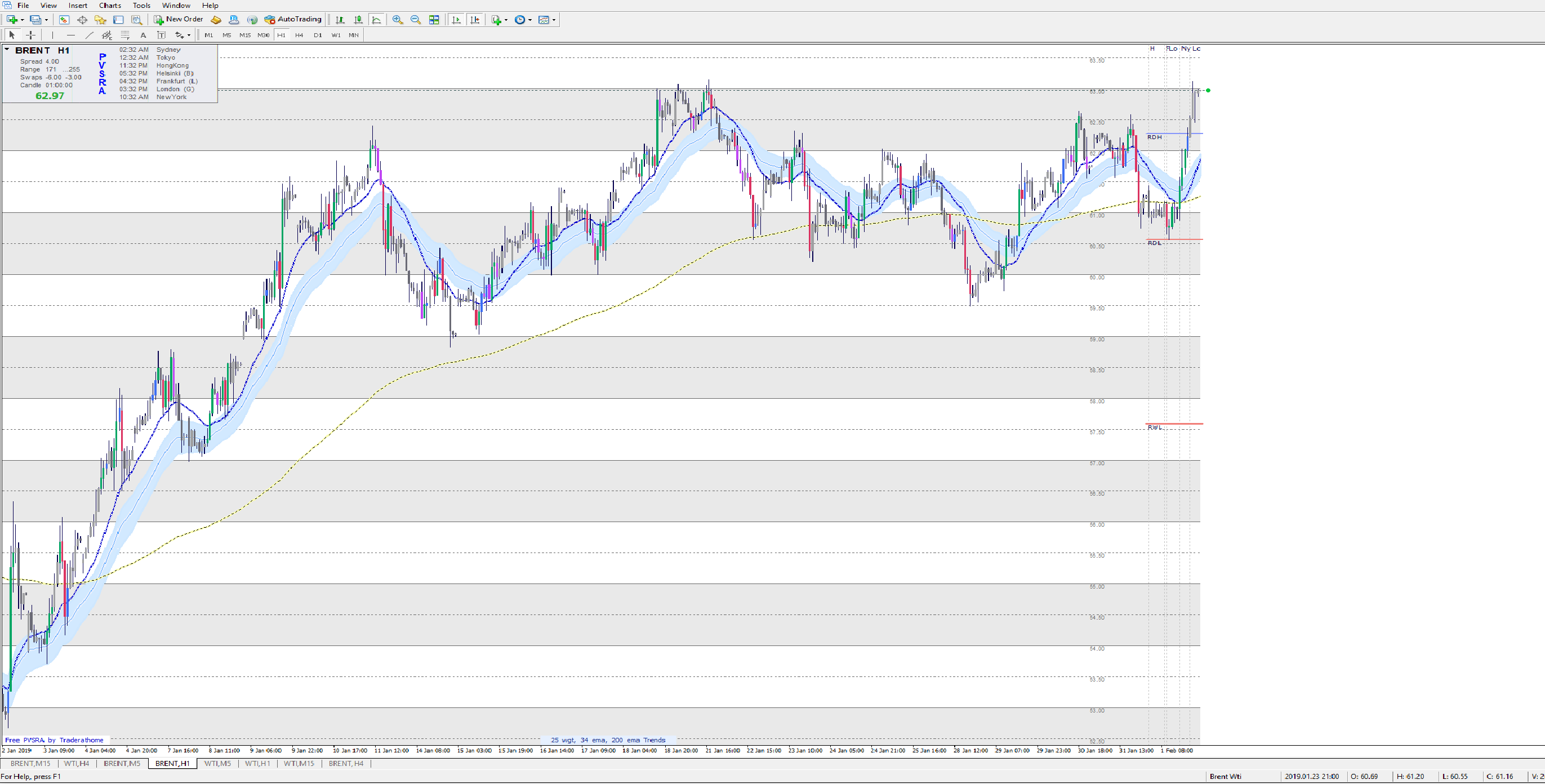Tile chart windows icon
Viewport: 1545px width, 784px height.
(434, 20)
